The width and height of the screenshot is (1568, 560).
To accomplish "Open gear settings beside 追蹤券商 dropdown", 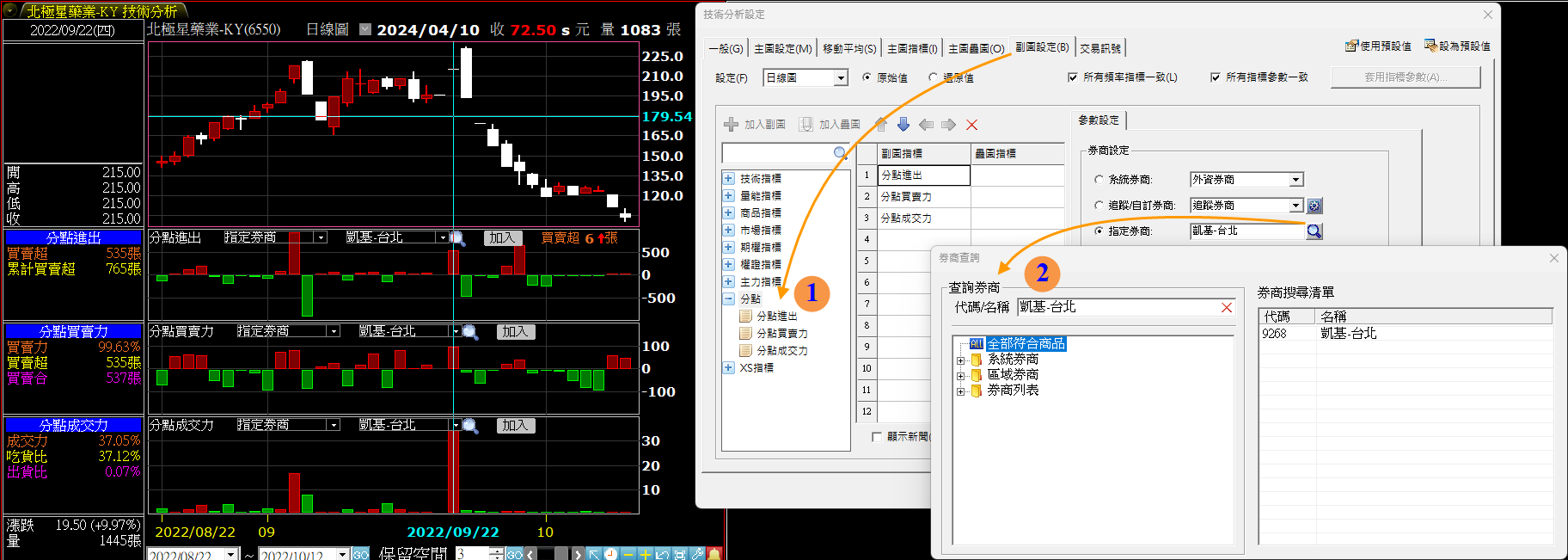I will tap(1314, 206).
